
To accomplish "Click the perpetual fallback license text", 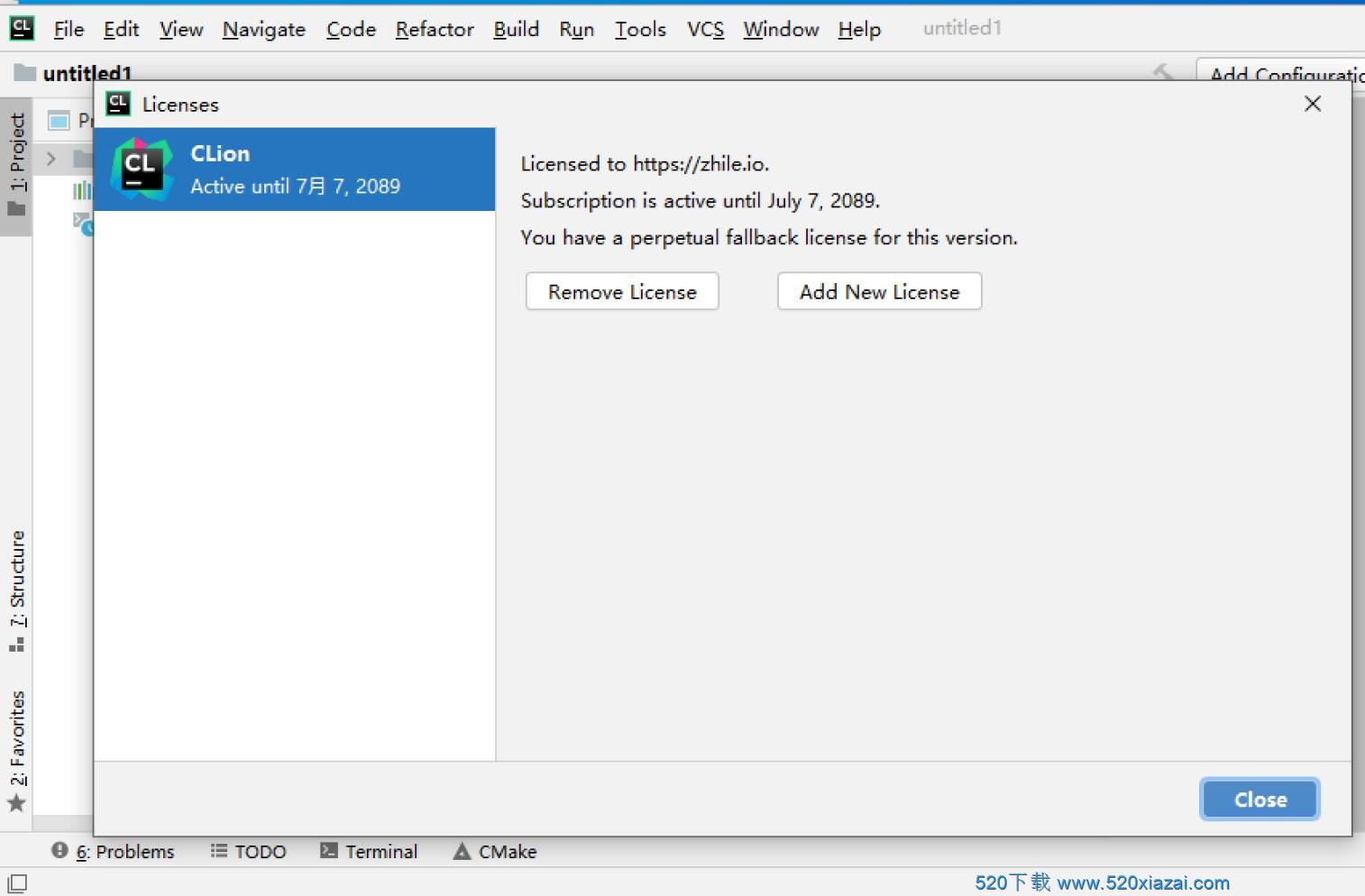I will pyautogui.click(x=769, y=237).
